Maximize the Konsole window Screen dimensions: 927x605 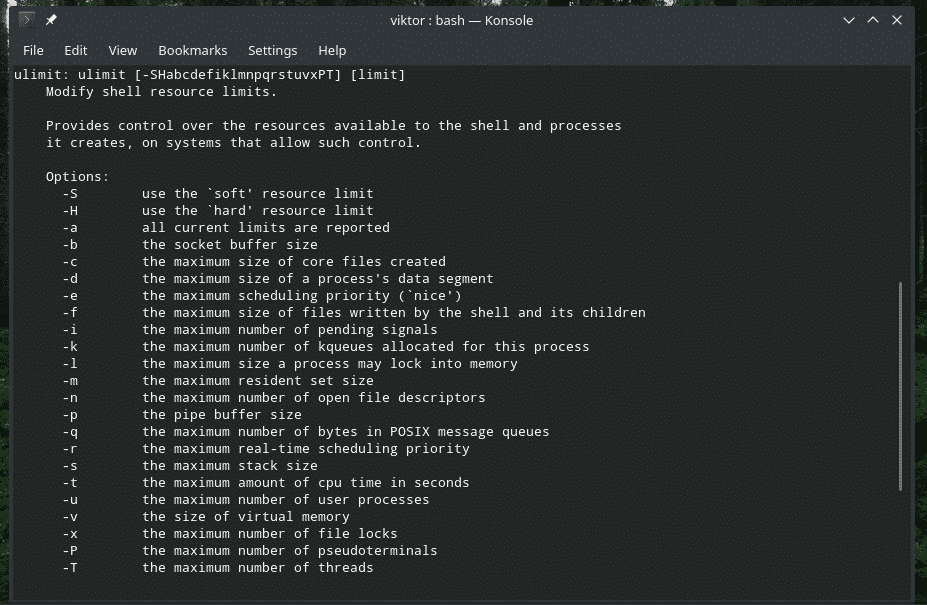[873, 20]
